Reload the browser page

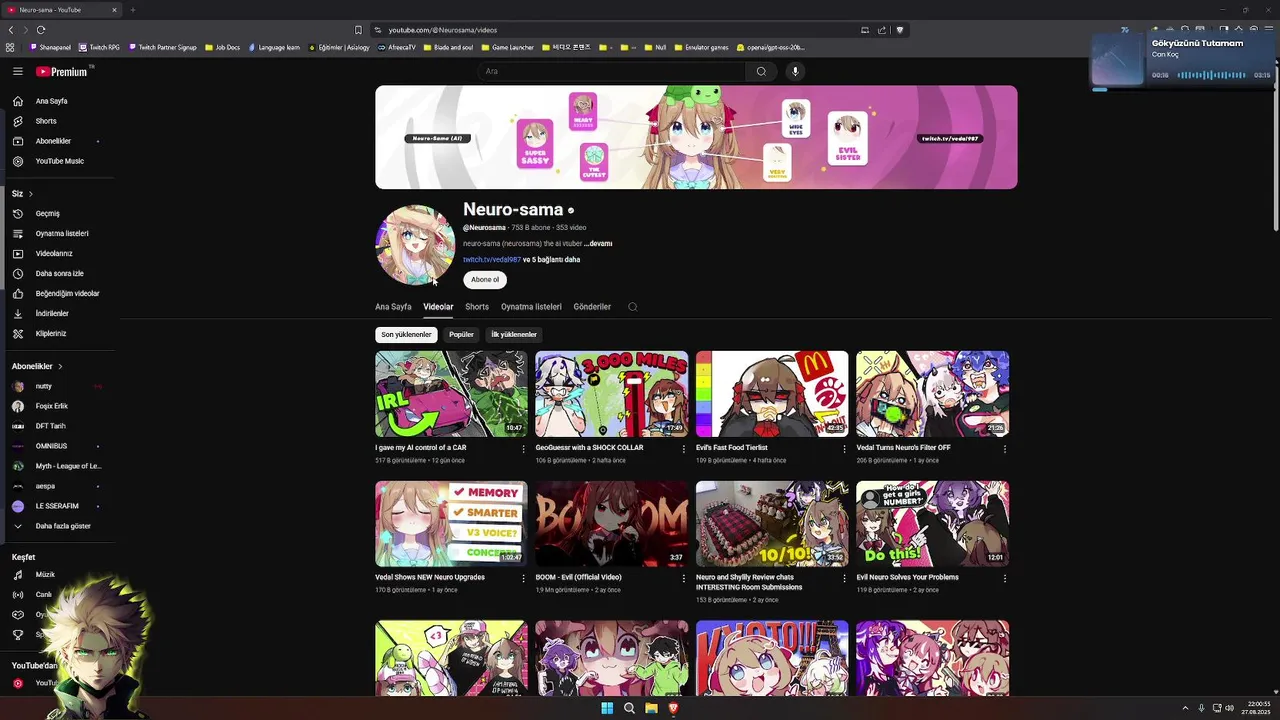pos(41,30)
